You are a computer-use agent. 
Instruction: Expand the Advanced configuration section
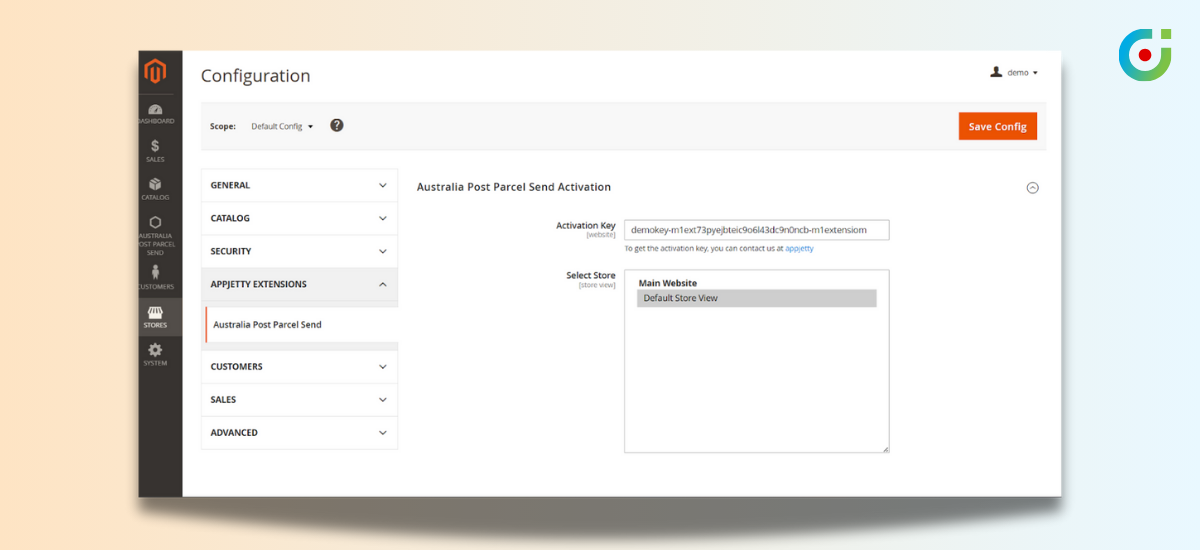point(299,433)
